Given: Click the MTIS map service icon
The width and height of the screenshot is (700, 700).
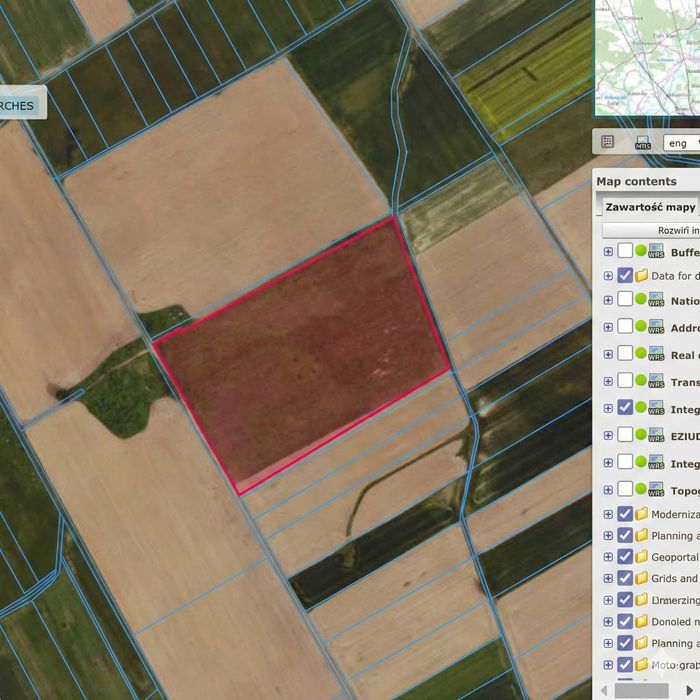Looking at the screenshot, I should (643, 143).
